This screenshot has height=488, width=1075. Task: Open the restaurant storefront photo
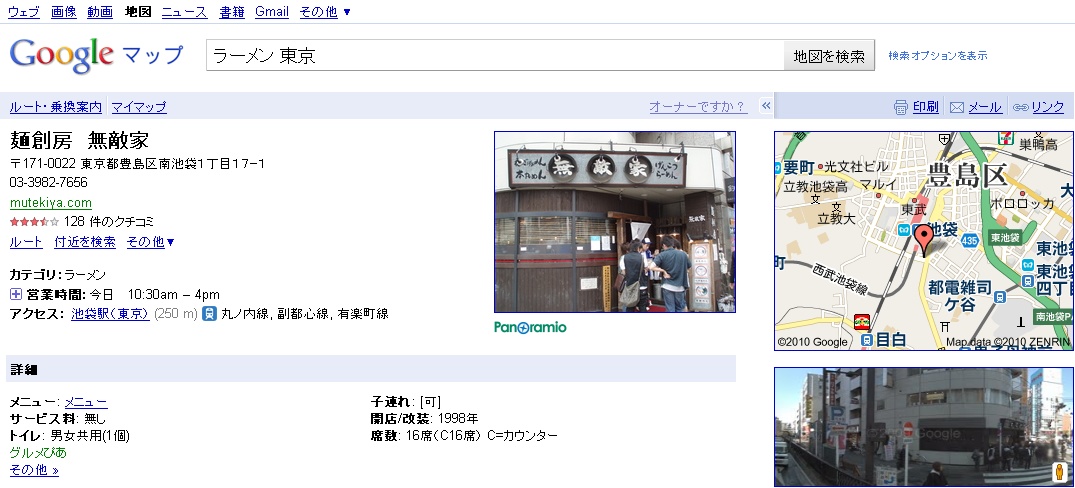615,222
